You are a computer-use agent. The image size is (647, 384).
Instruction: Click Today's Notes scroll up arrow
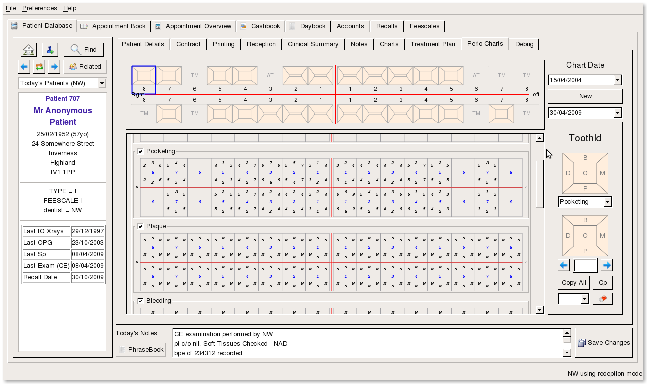point(567,334)
